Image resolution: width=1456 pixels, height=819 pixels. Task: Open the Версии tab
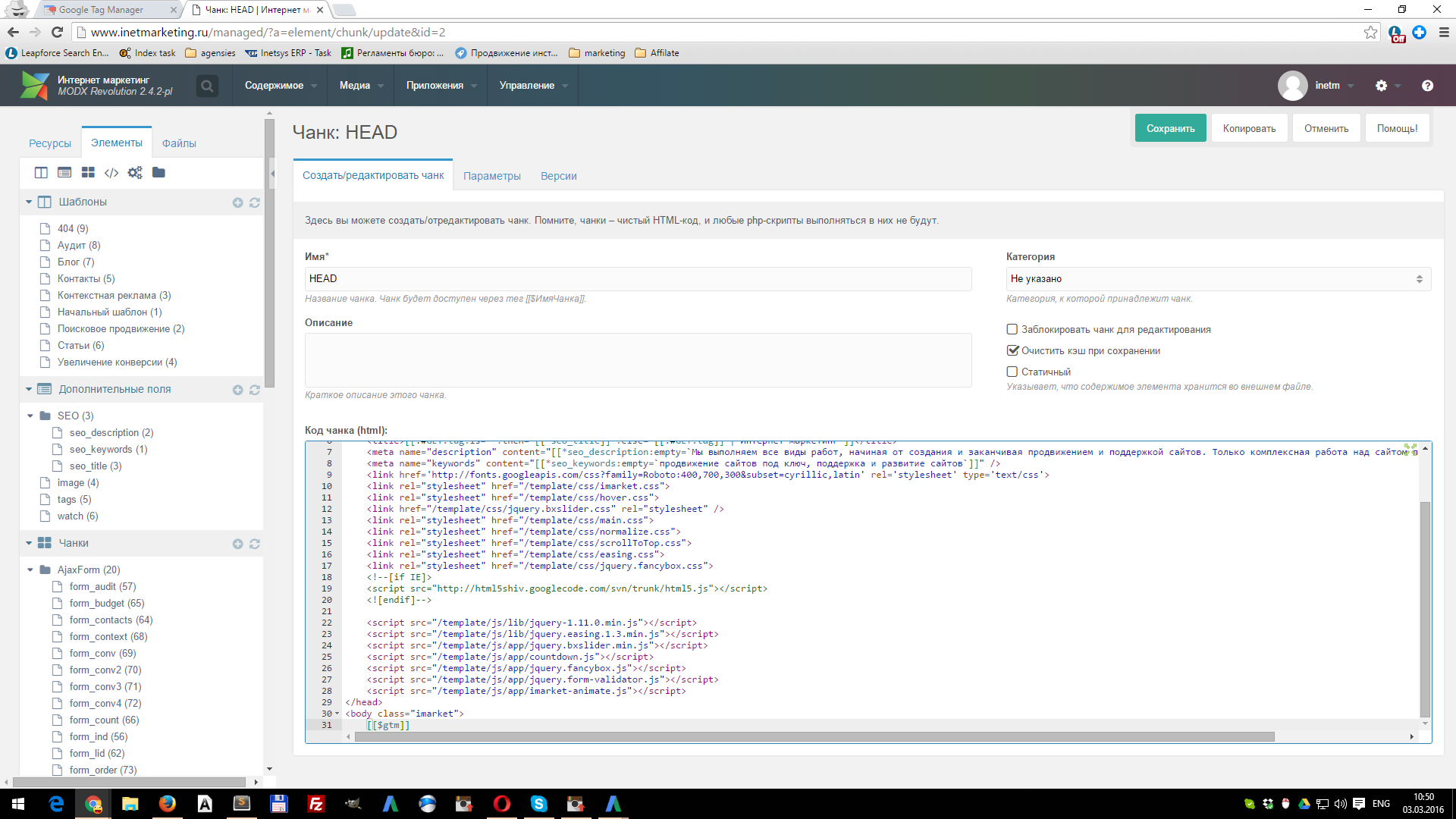click(x=559, y=176)
